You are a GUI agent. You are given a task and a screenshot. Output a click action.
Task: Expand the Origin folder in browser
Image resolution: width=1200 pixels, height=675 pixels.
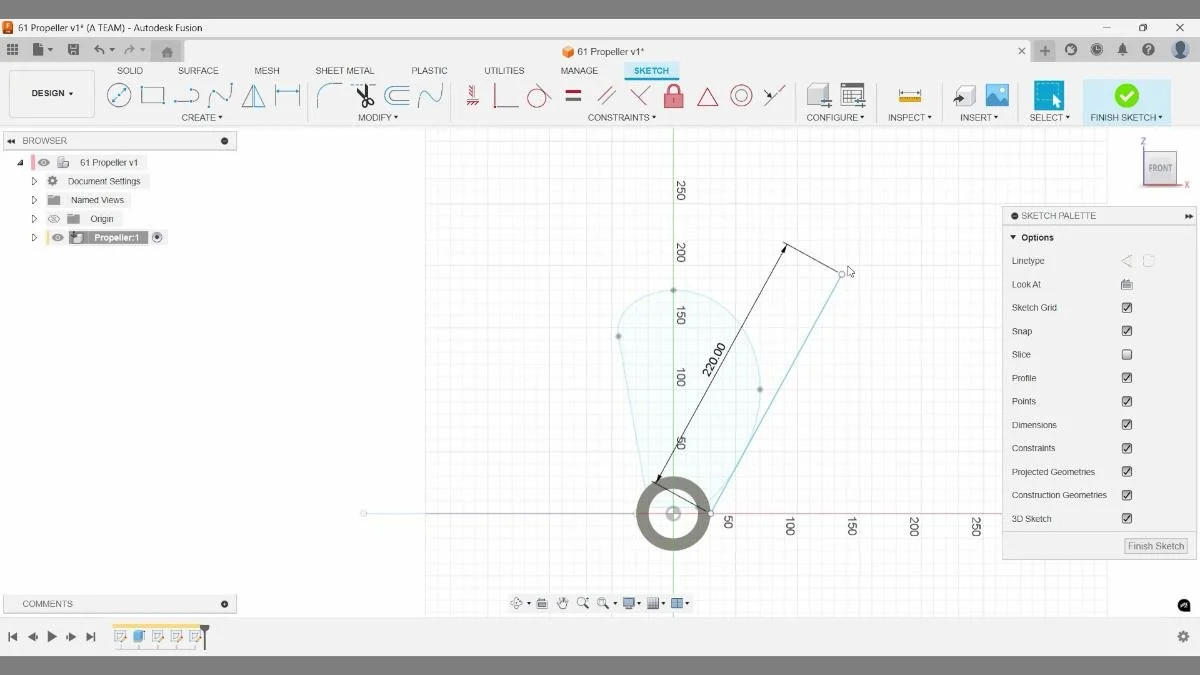[33, 218]
